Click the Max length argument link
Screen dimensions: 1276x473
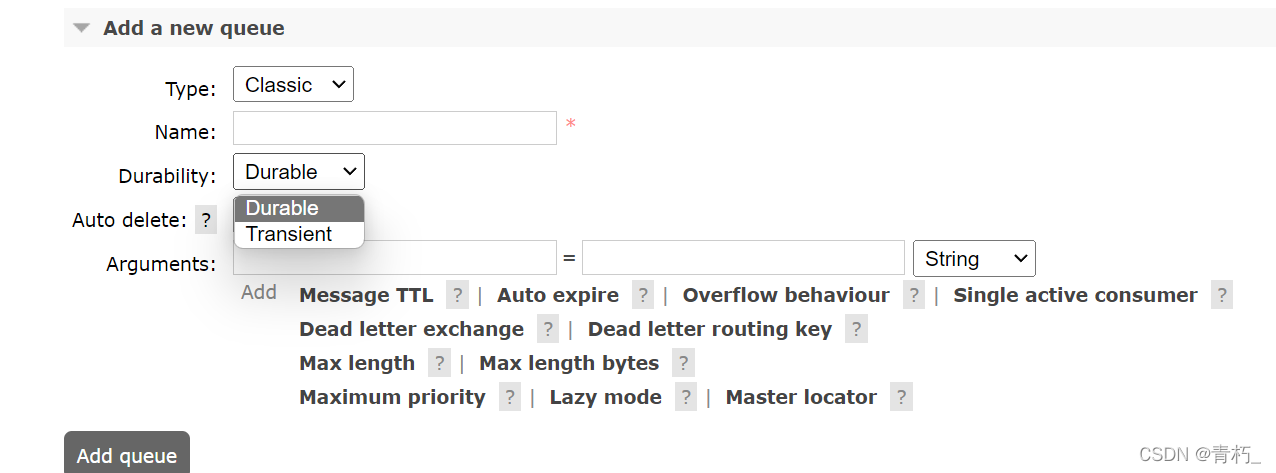357,363
